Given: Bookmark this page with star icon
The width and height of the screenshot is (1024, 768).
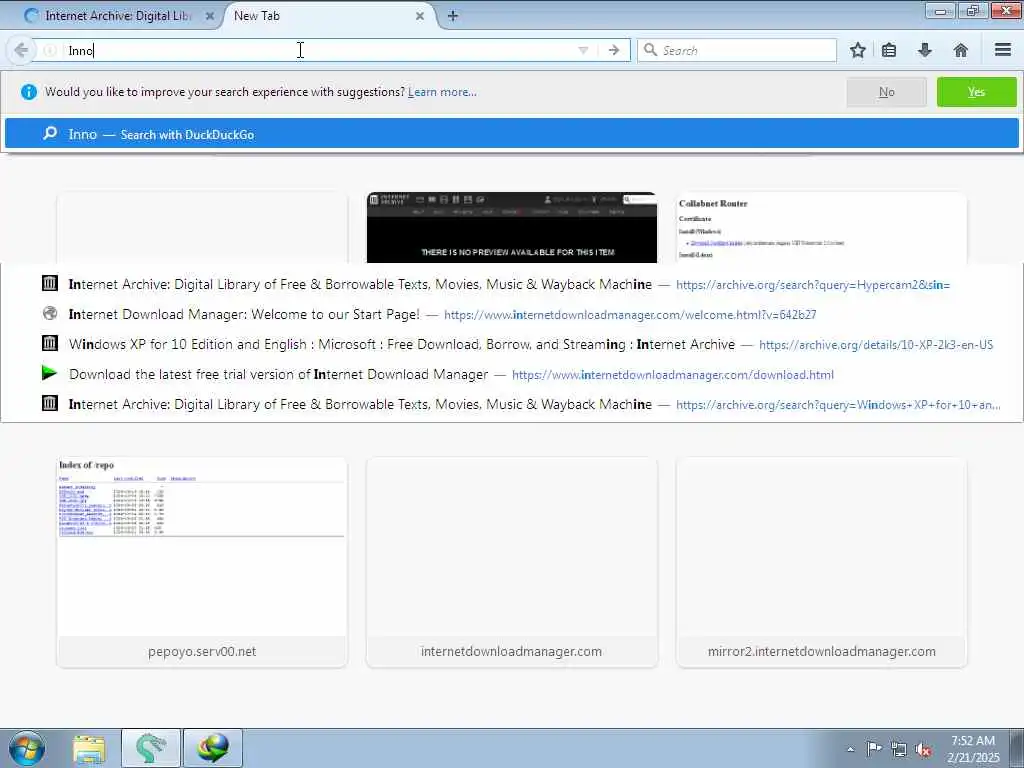Looking at the screenshot, I should coord(857,50).
